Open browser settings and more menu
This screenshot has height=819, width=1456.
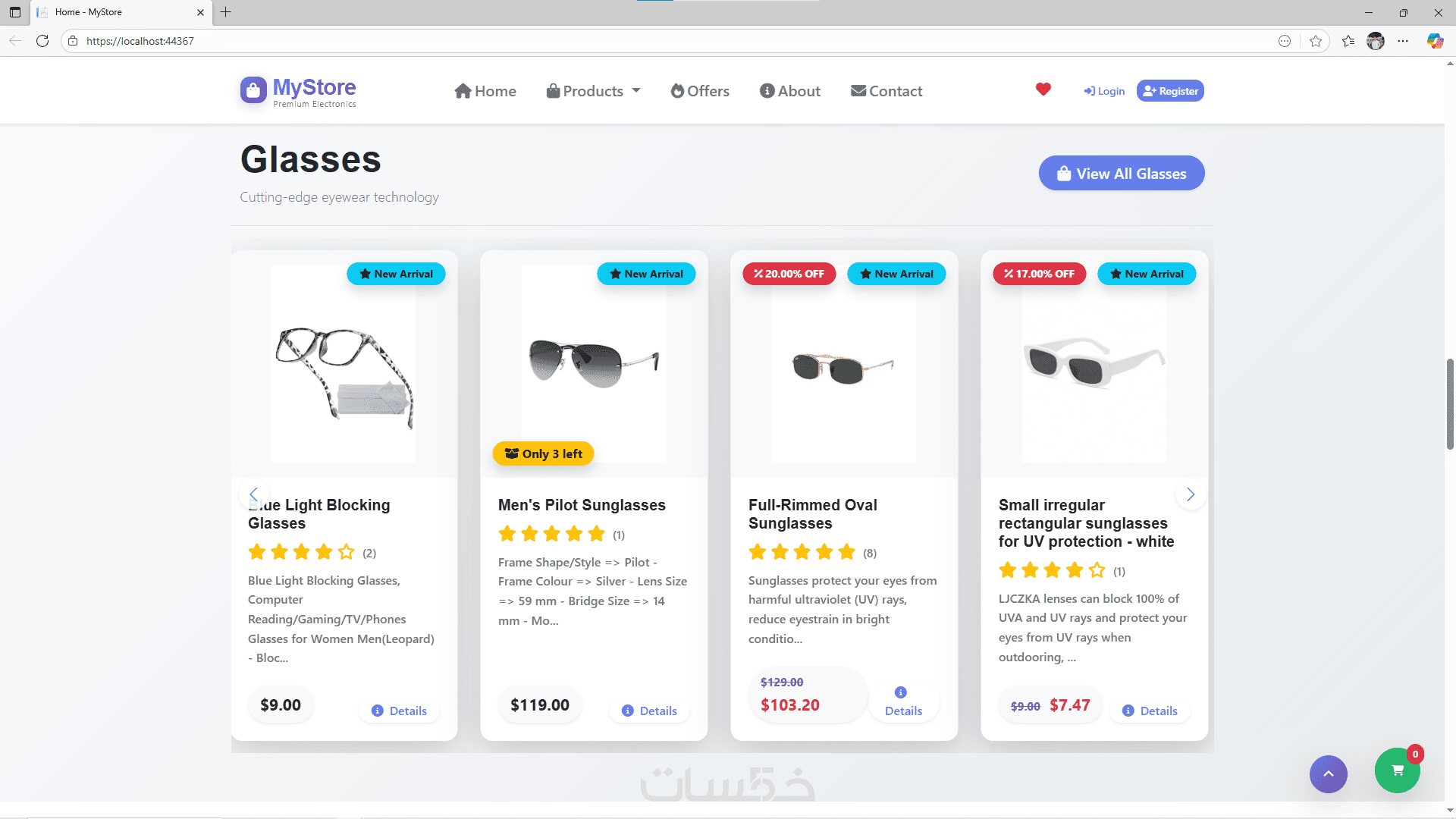tap(1403, 41)
